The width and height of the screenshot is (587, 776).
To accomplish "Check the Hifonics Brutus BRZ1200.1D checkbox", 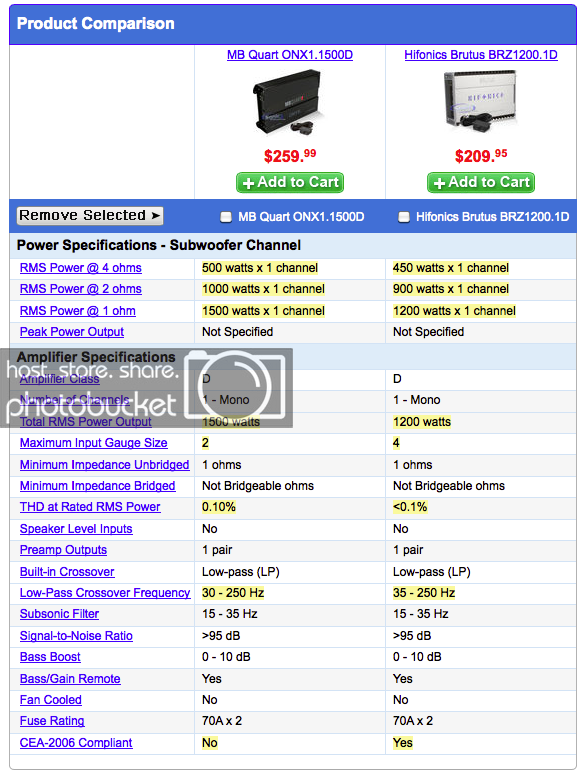I will pos(404,217).
